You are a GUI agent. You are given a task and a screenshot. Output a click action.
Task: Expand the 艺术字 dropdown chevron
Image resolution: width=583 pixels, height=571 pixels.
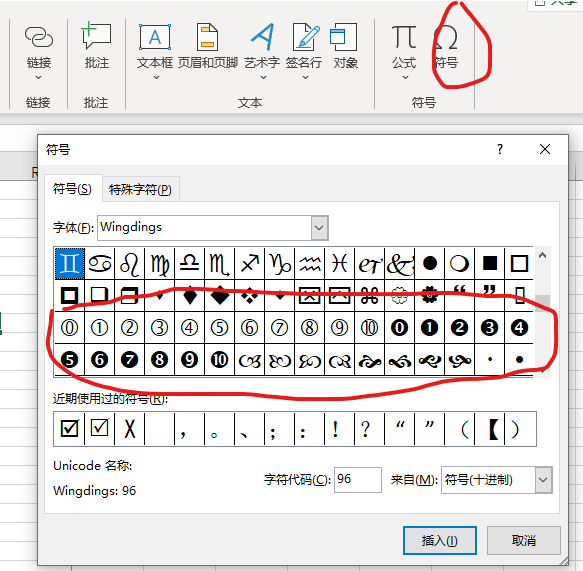[x=264, y=78]
